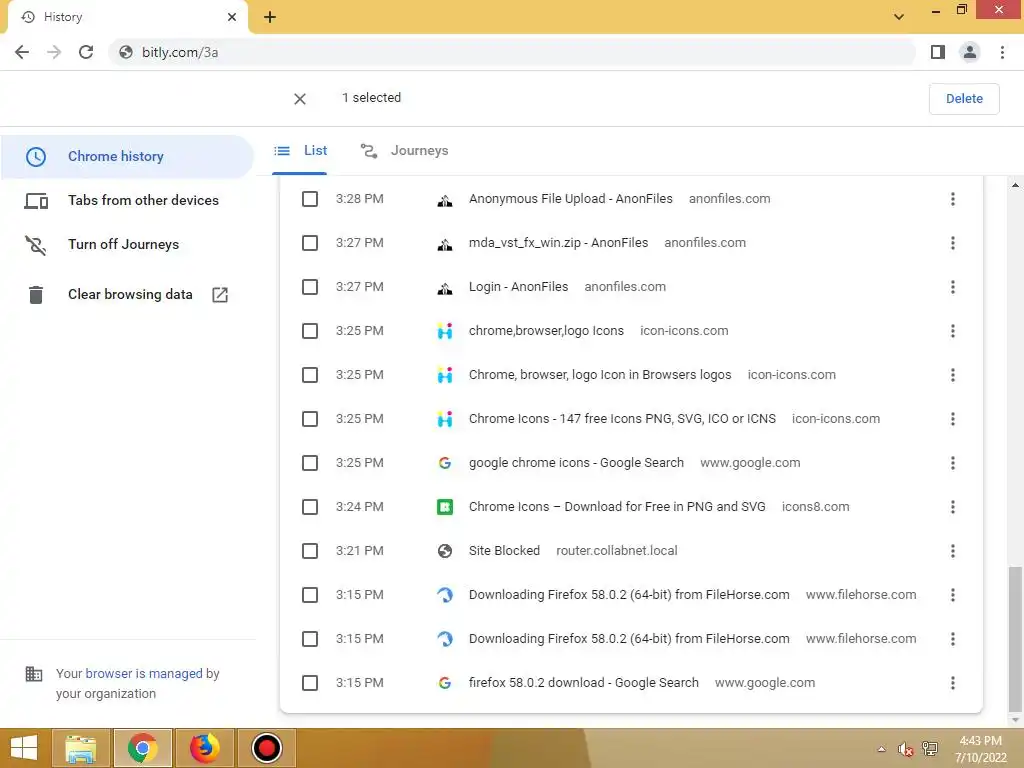Click the external link icon beside Clear browsing data
The image size is (1024, 768).
tap(220, 295)
